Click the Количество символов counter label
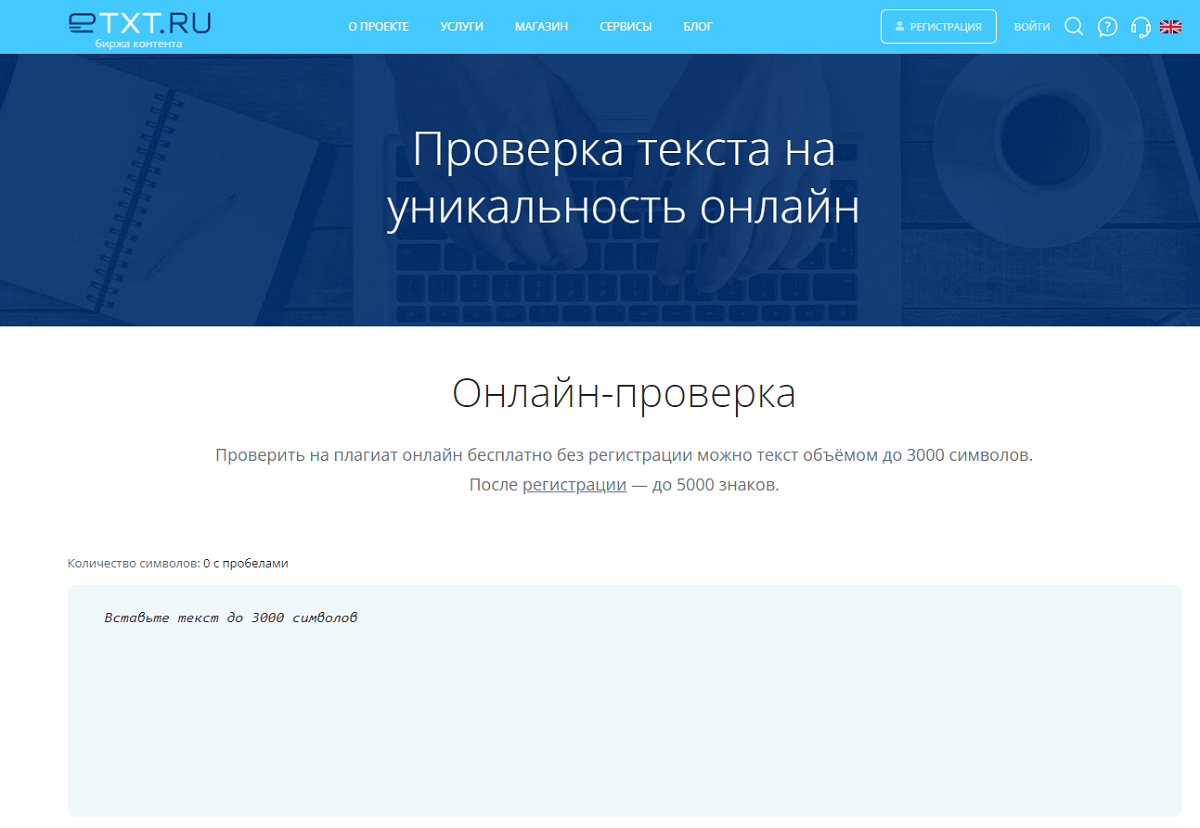The image size is (1200, 828). (134, 563)
